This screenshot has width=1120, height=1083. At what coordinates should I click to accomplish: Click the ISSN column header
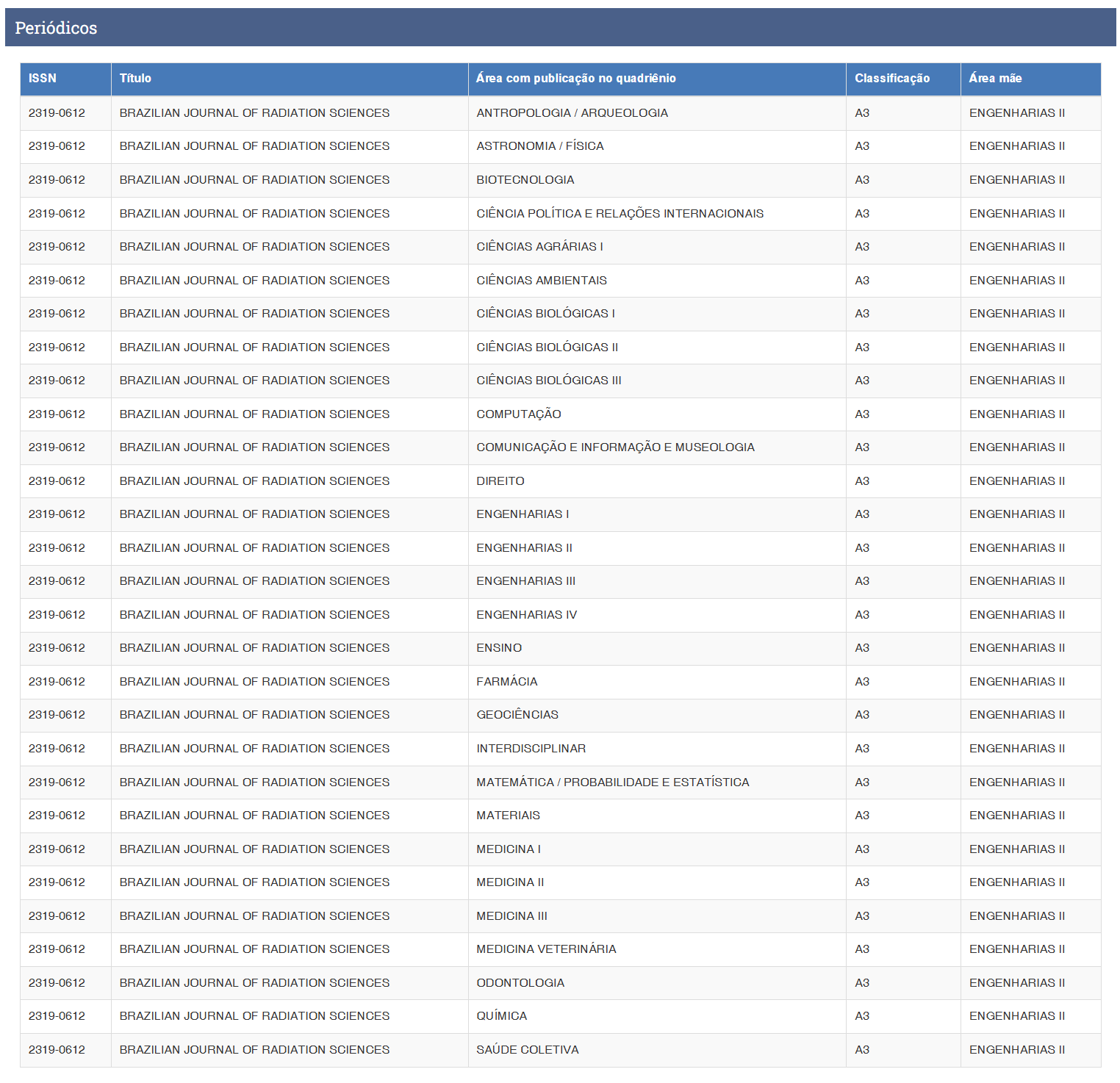coord(43,79)
